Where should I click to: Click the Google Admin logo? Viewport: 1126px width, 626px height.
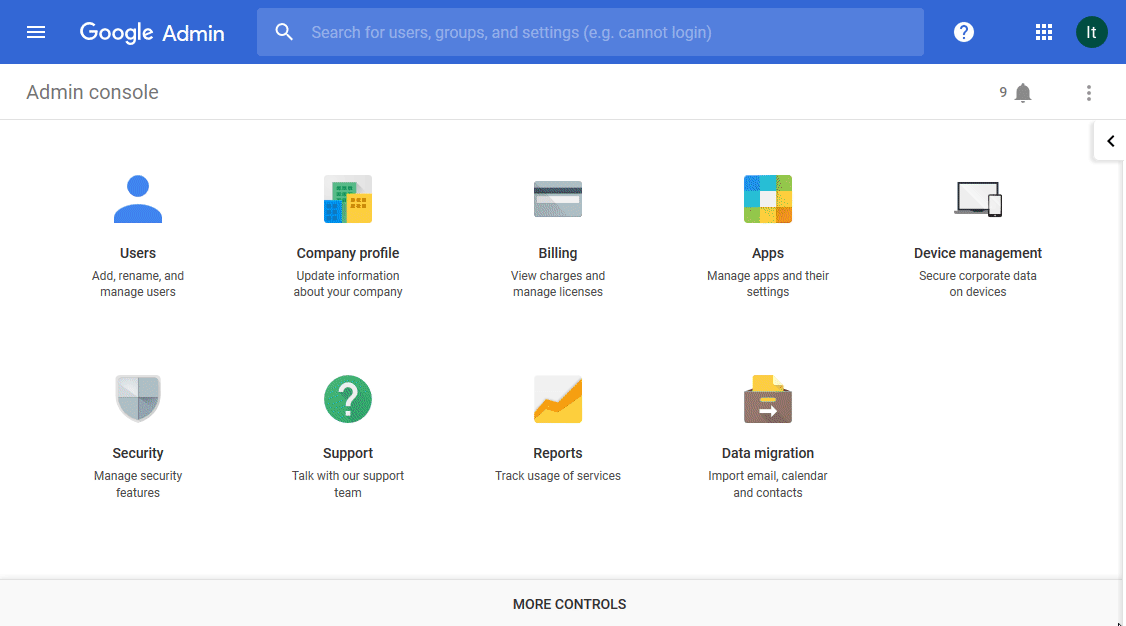coord(152,33)
